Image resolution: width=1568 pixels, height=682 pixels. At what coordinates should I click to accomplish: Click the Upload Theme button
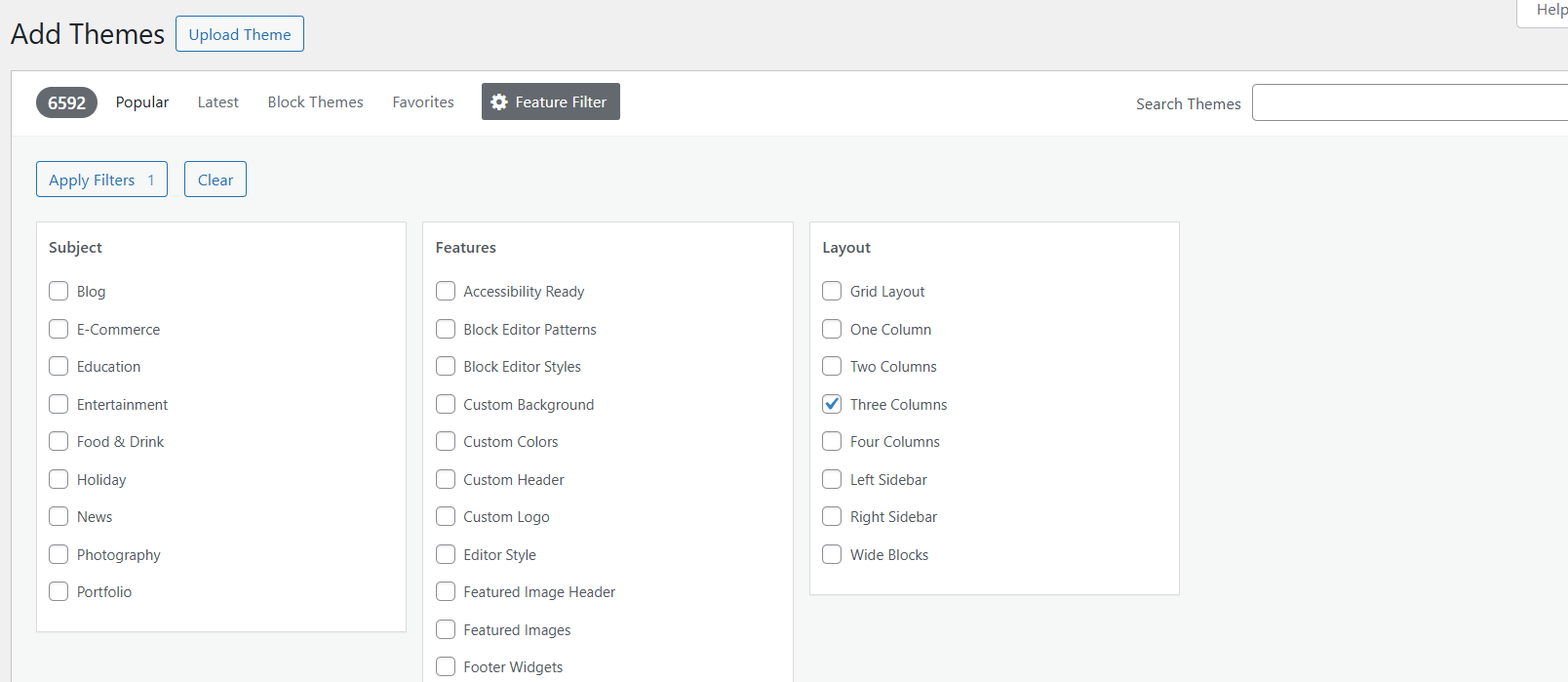coord(240,34)
